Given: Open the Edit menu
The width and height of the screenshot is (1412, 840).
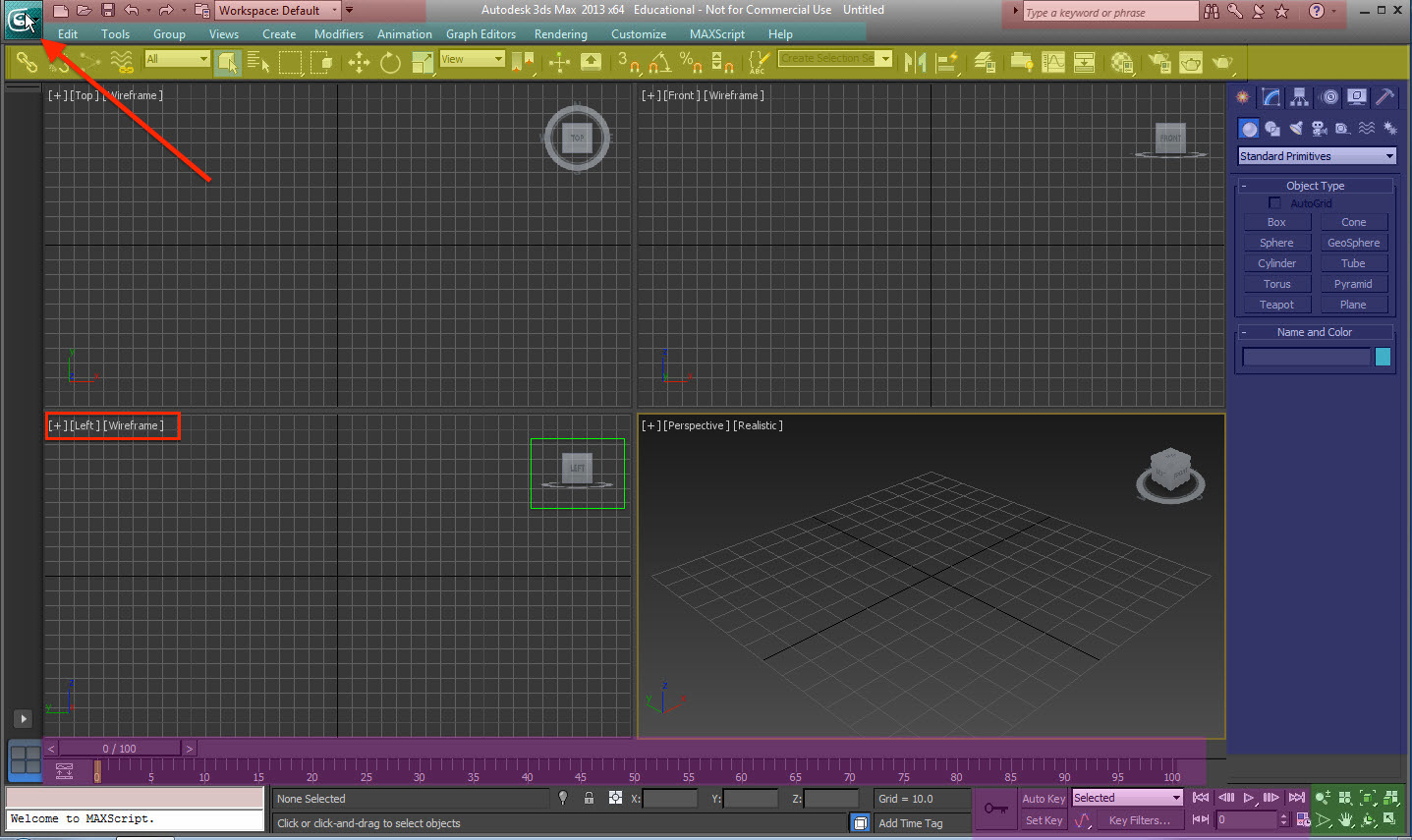Looking at the screenshot, I should [x=68, y=33].
